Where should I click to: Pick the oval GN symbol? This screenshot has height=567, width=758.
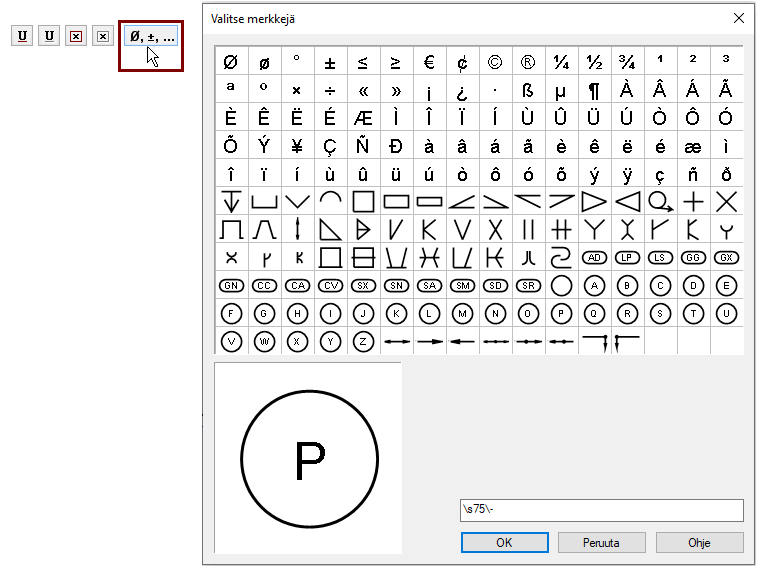pos(231,285)
